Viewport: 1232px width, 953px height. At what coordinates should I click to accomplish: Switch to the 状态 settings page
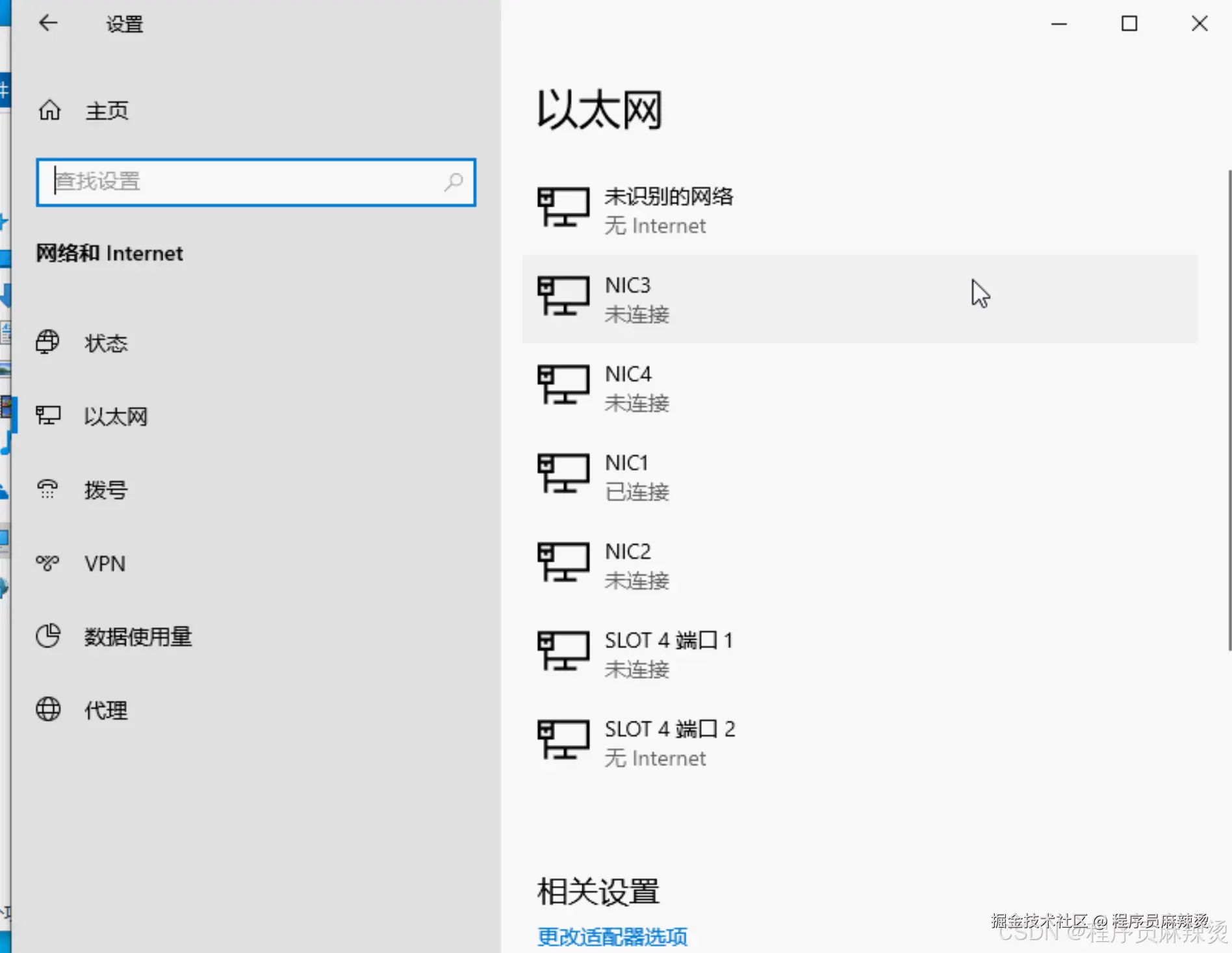tap(105, 343)
